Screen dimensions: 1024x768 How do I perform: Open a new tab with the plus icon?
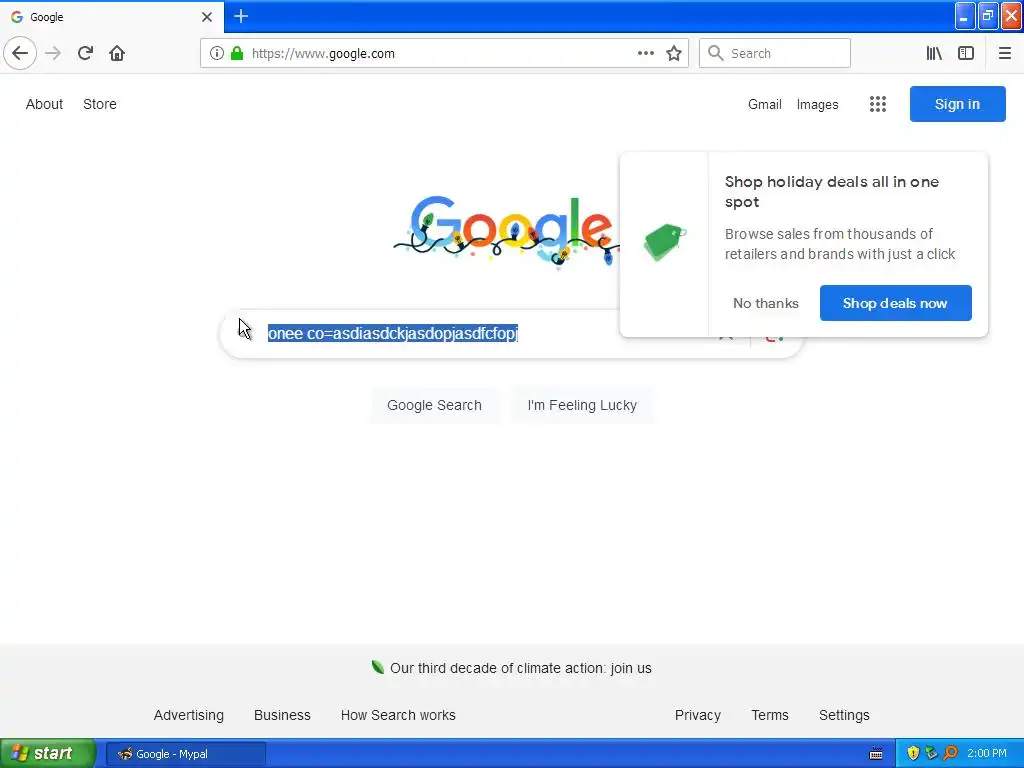tap(241, 16)
